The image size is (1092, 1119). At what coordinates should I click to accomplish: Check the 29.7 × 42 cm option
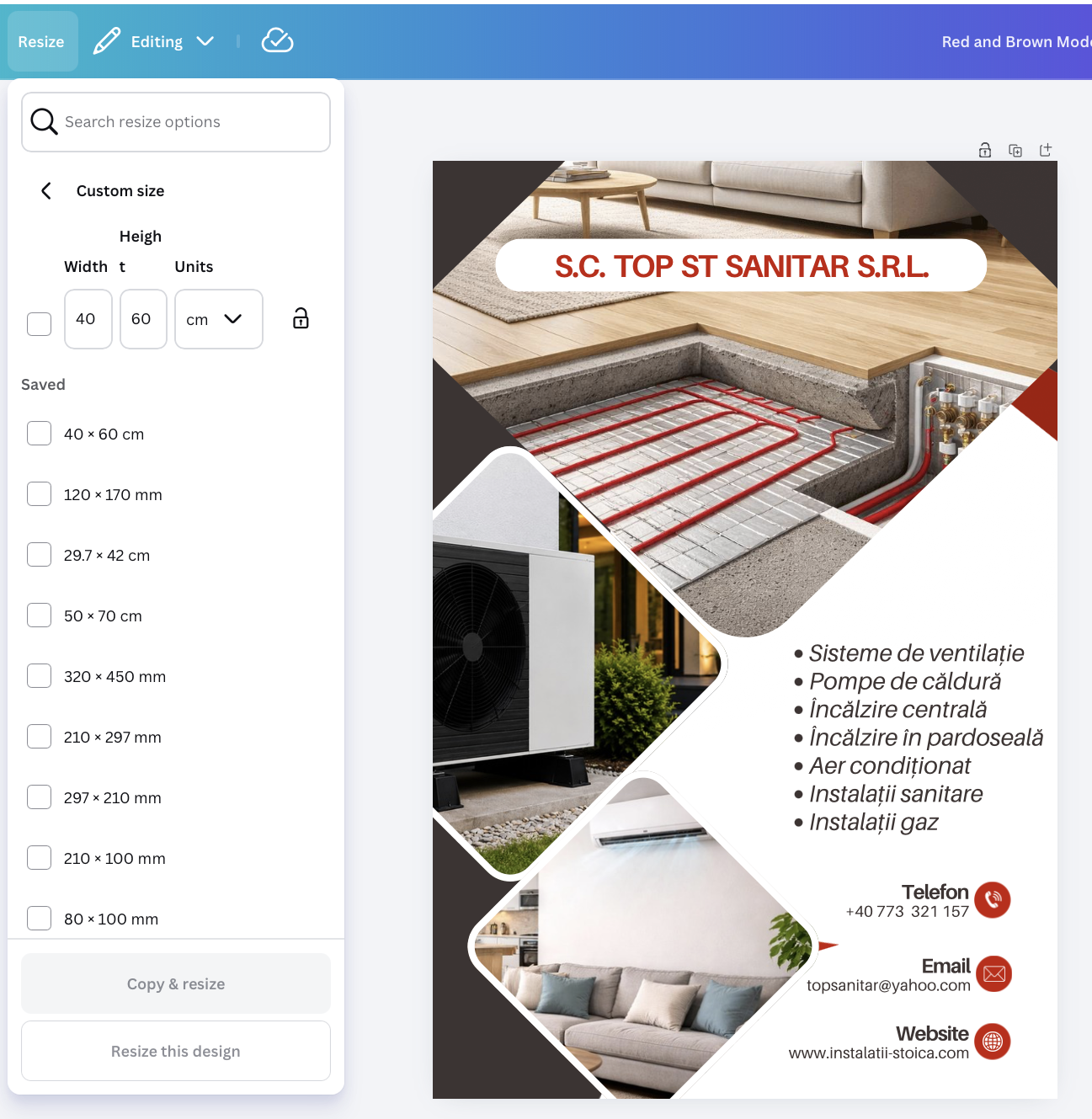(39, 555)
